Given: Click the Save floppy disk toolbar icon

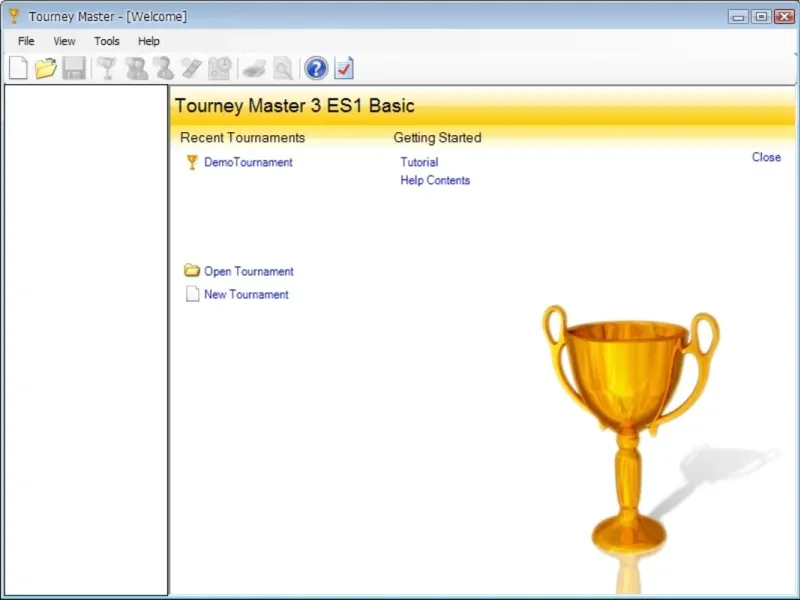Looking at the screenshot, I should pos(74,68).
